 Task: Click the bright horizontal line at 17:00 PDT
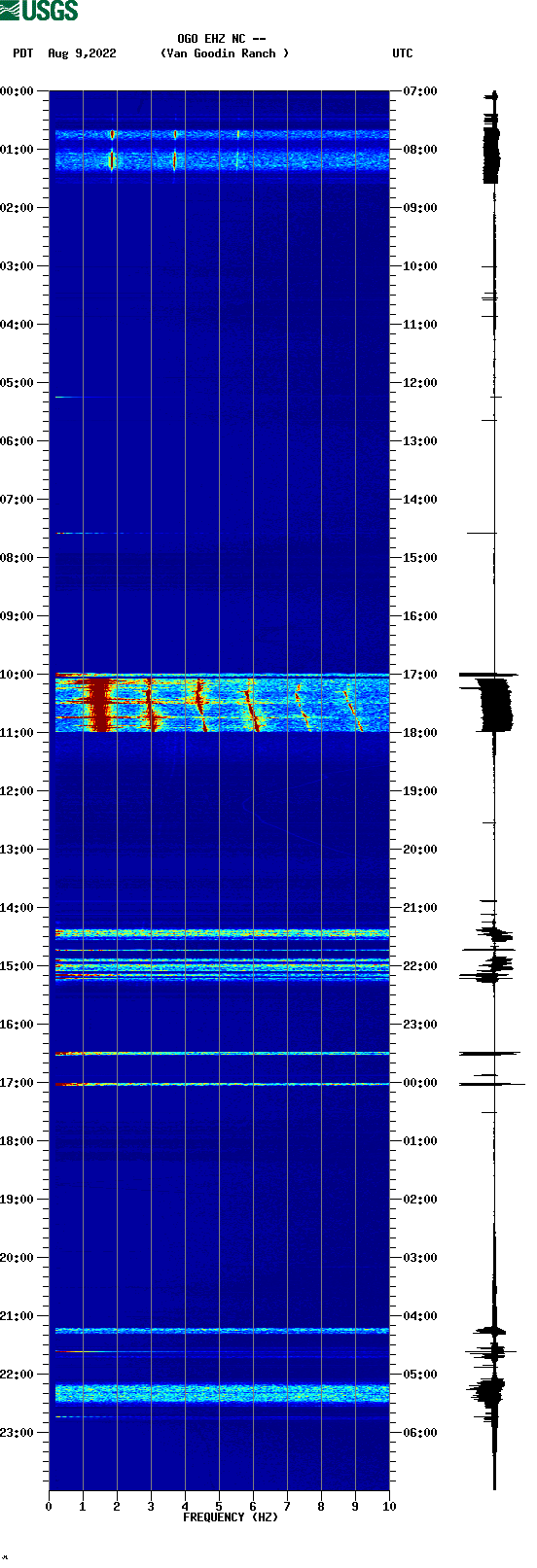[x=222, y=1084]
